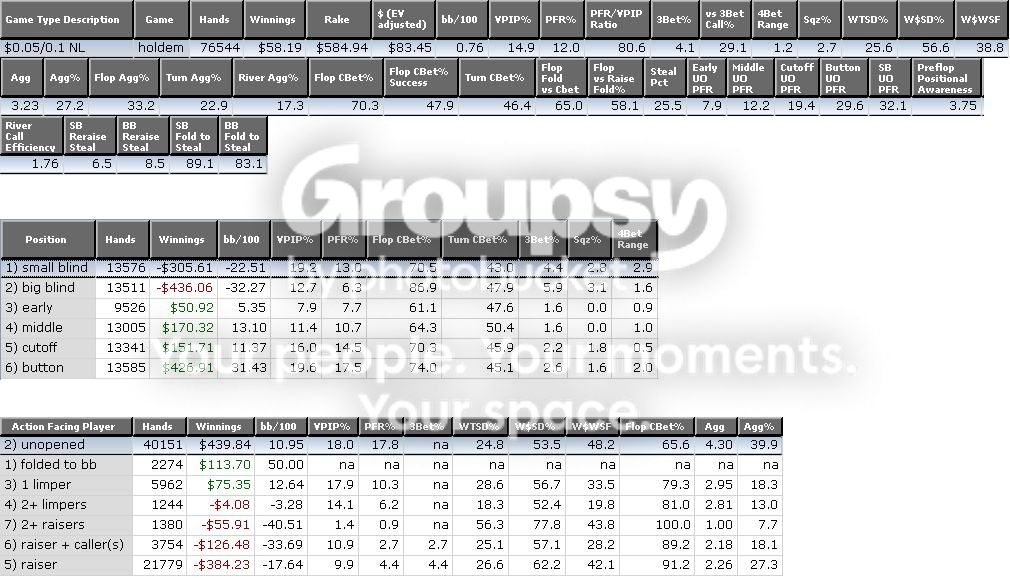The image size is (1010, 578).
Task: Click SB Fold to Steal header
Action: click(x=193, y=136)
